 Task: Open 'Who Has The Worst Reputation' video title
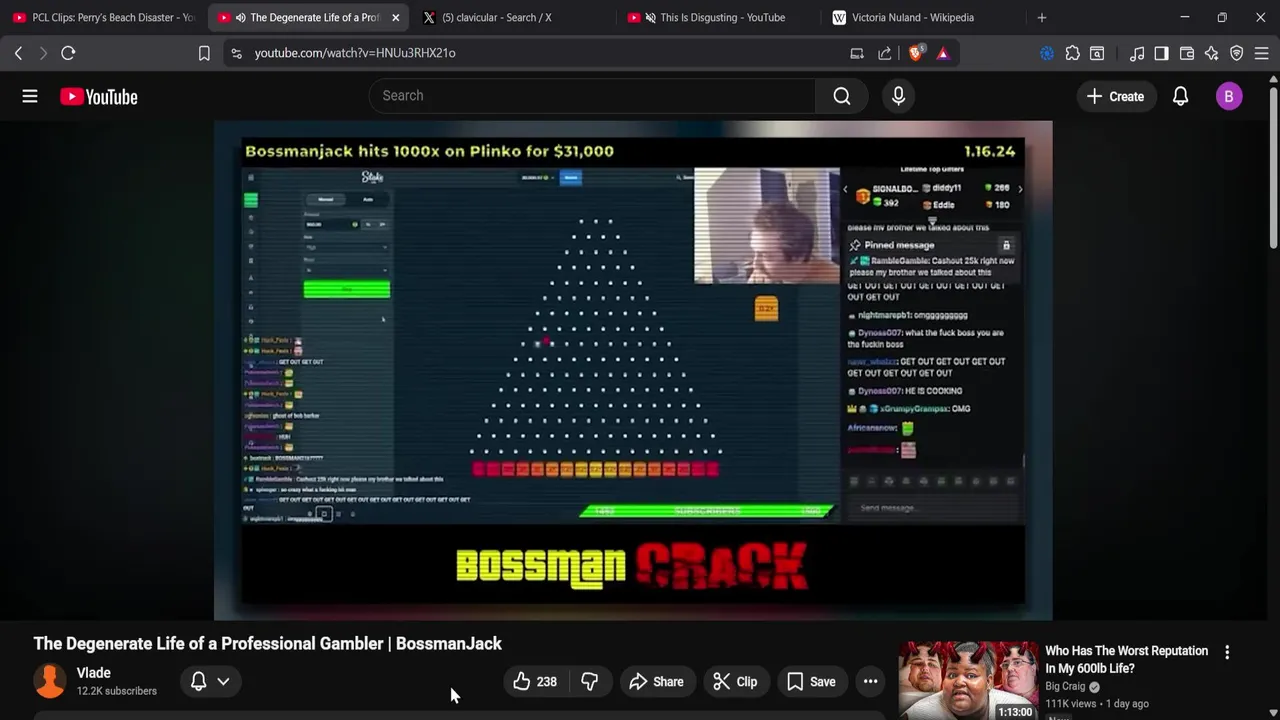pyautogui.click(x=1126, y=659)
